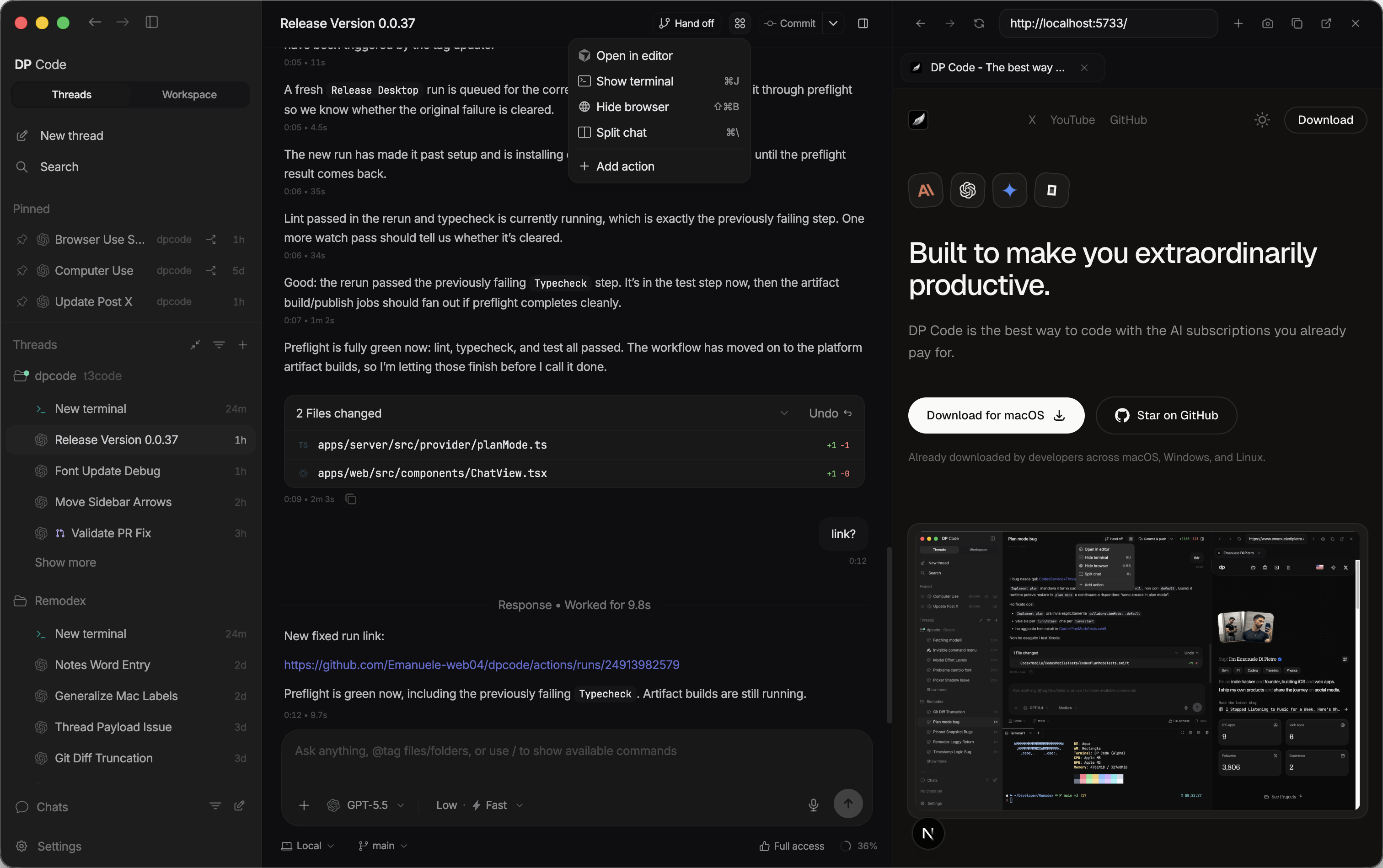
Task: Open the GPT-5.5 model selector
Action: [366, 805]
